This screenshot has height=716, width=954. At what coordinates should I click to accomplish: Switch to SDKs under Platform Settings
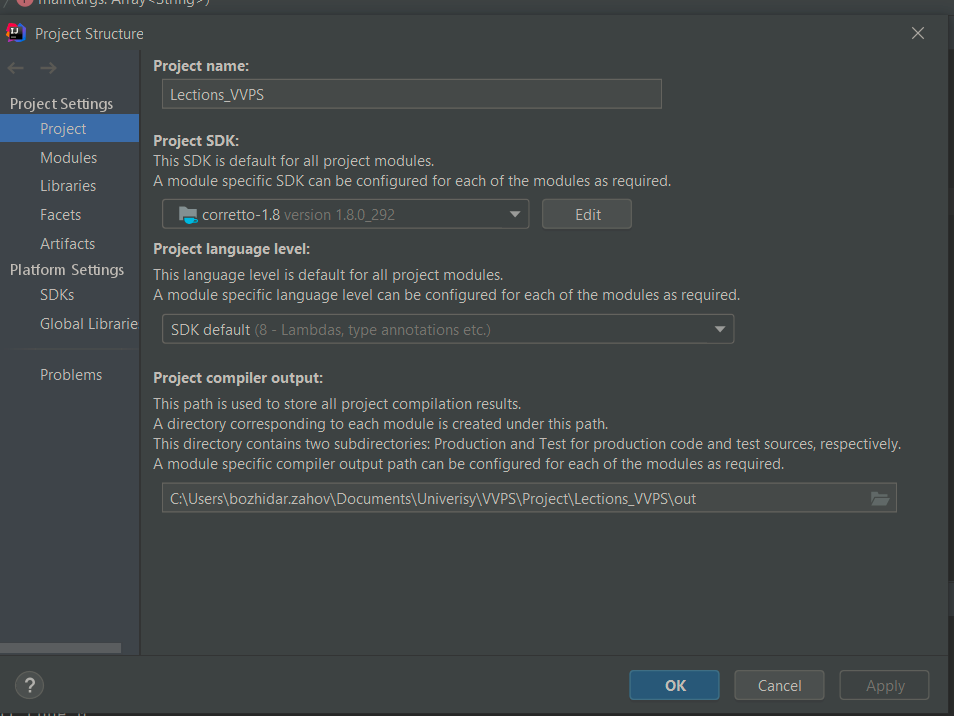pyautogui.click(x=57, y=295)
